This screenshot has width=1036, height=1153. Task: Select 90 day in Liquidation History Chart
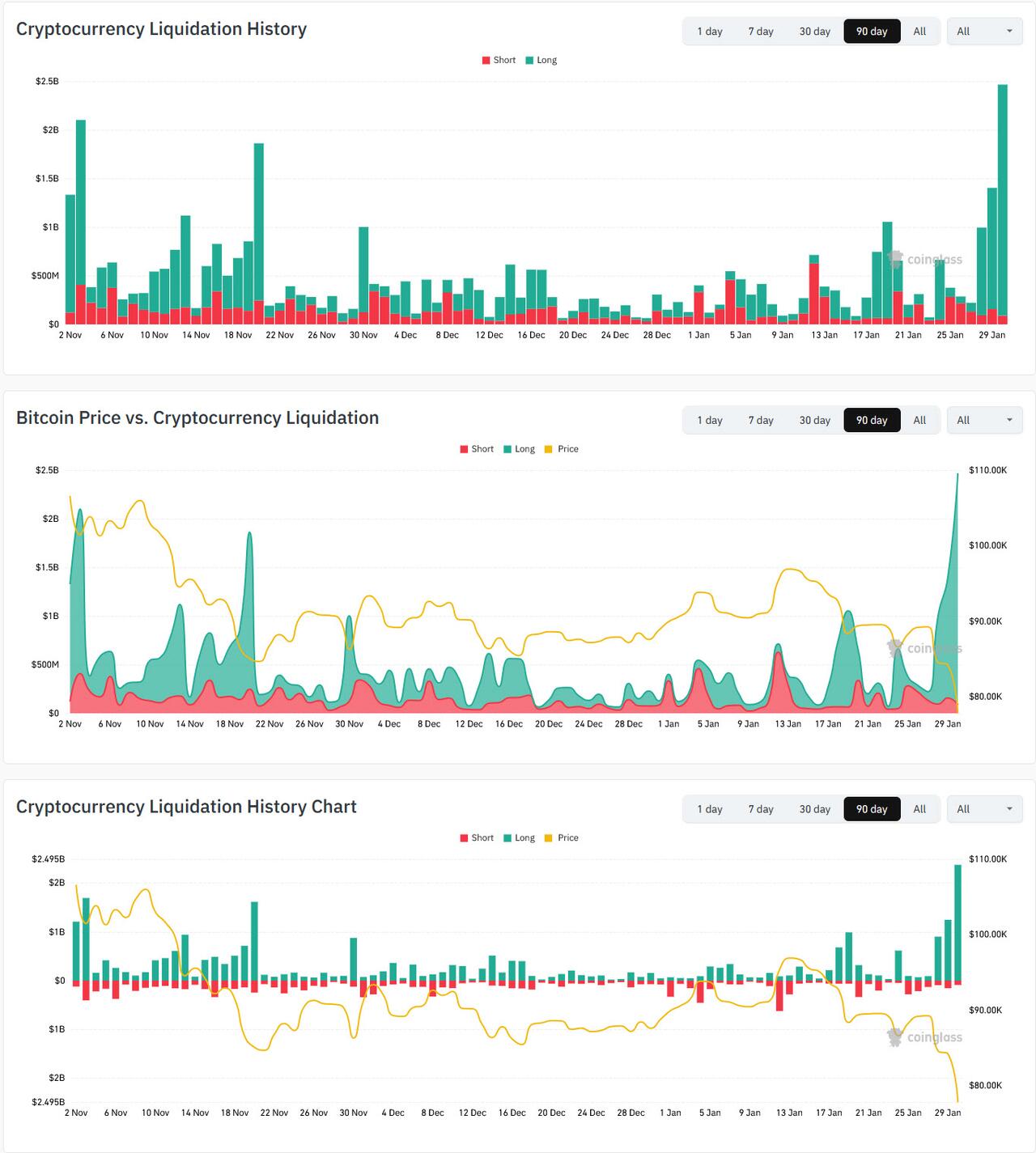872,809
